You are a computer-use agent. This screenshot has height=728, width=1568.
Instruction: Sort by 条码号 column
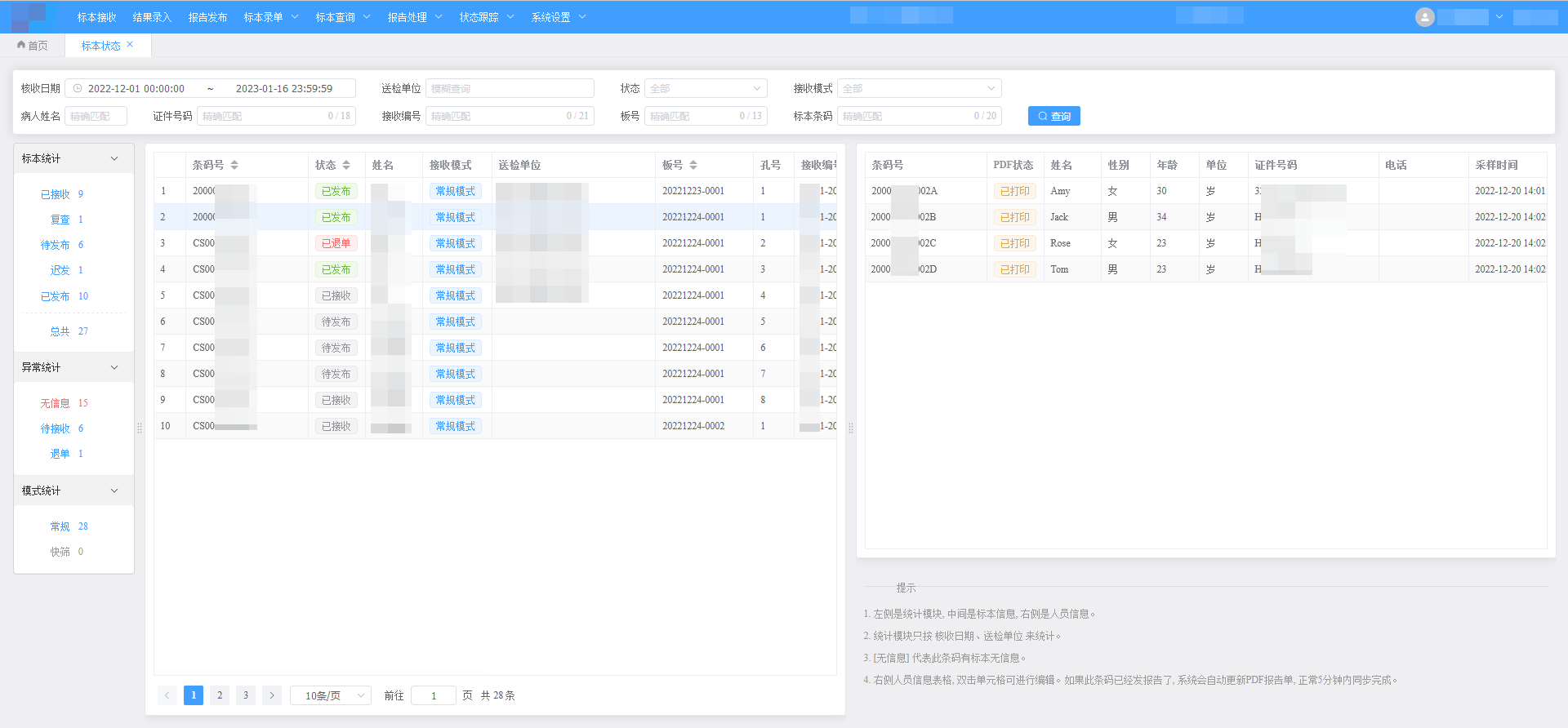[234, 165]
